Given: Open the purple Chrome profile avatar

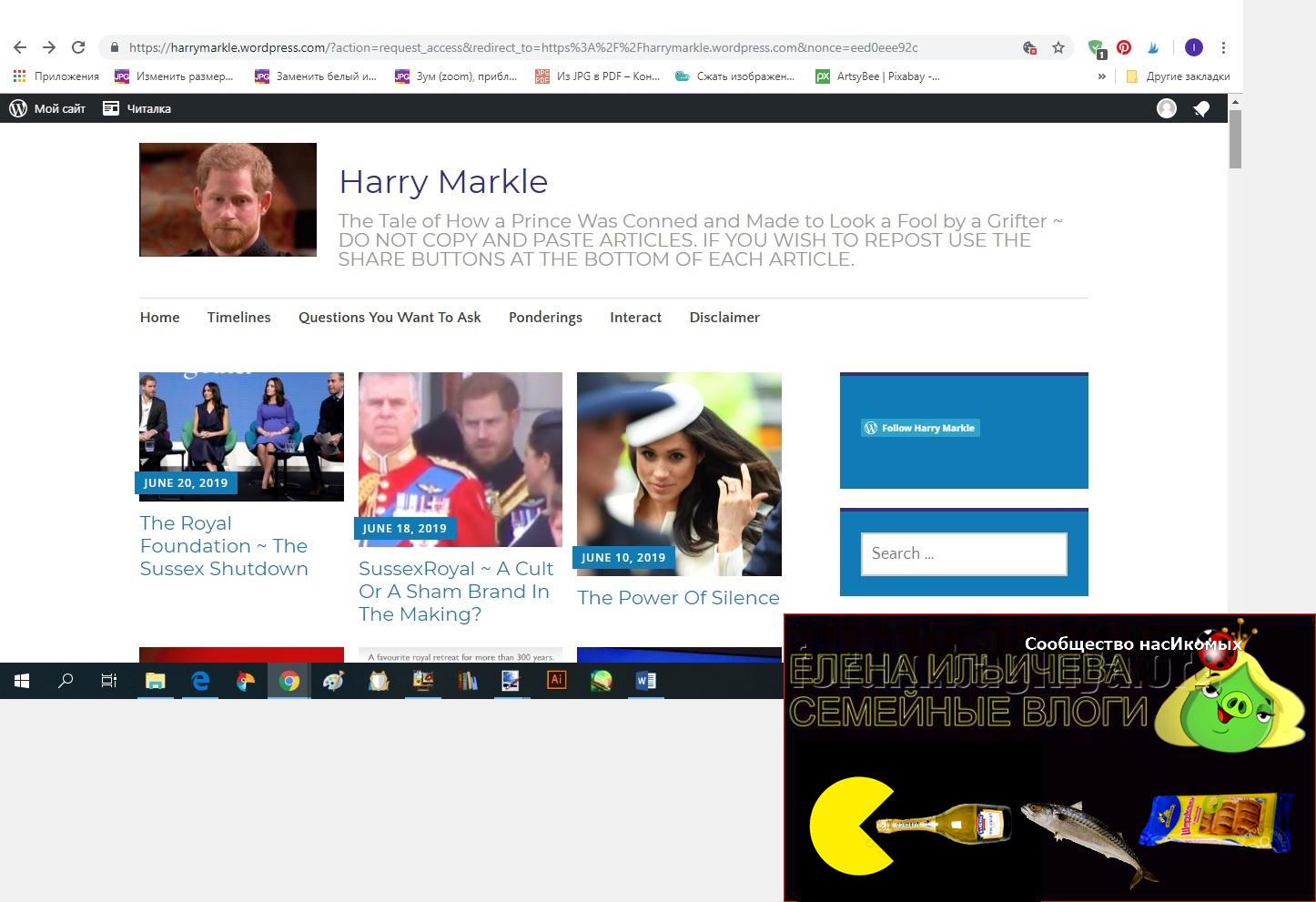Looking at the screenshot, I should (x=1194, y=47).
